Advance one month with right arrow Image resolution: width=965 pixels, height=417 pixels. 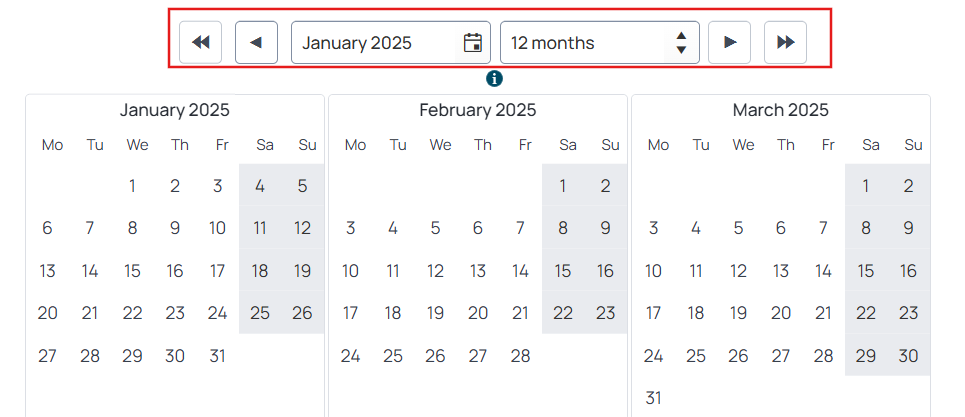[729, 42]
